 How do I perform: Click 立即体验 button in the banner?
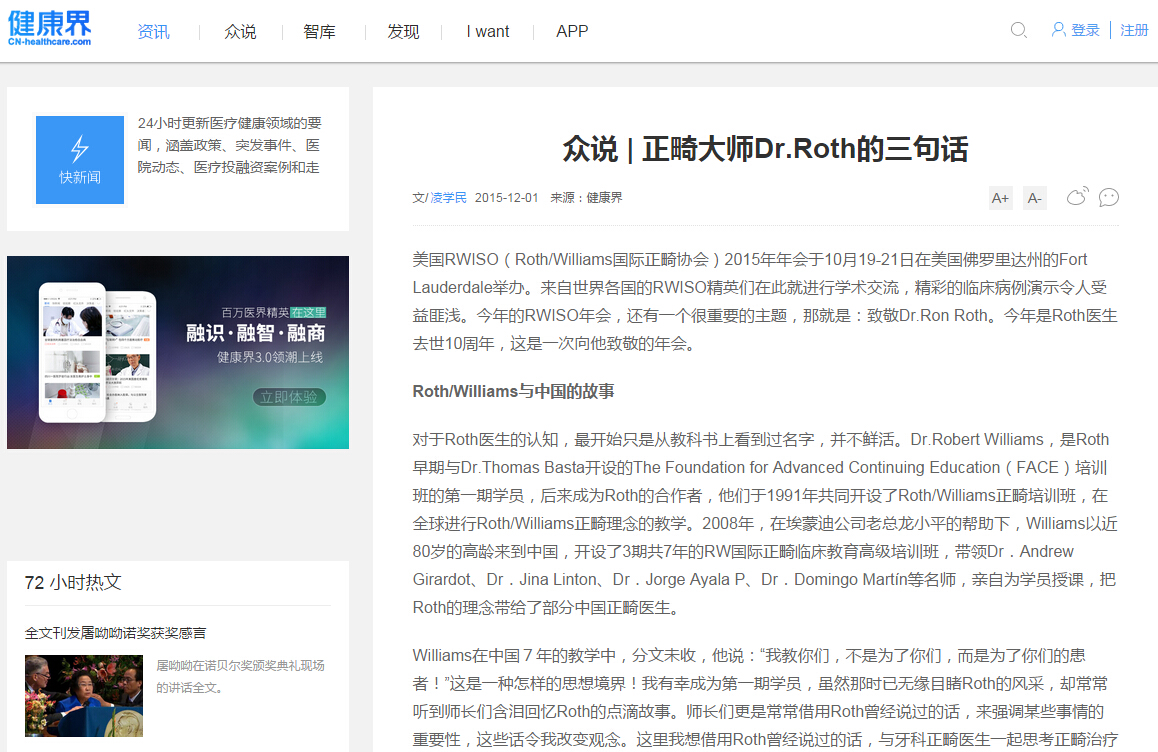click(290, 397)
